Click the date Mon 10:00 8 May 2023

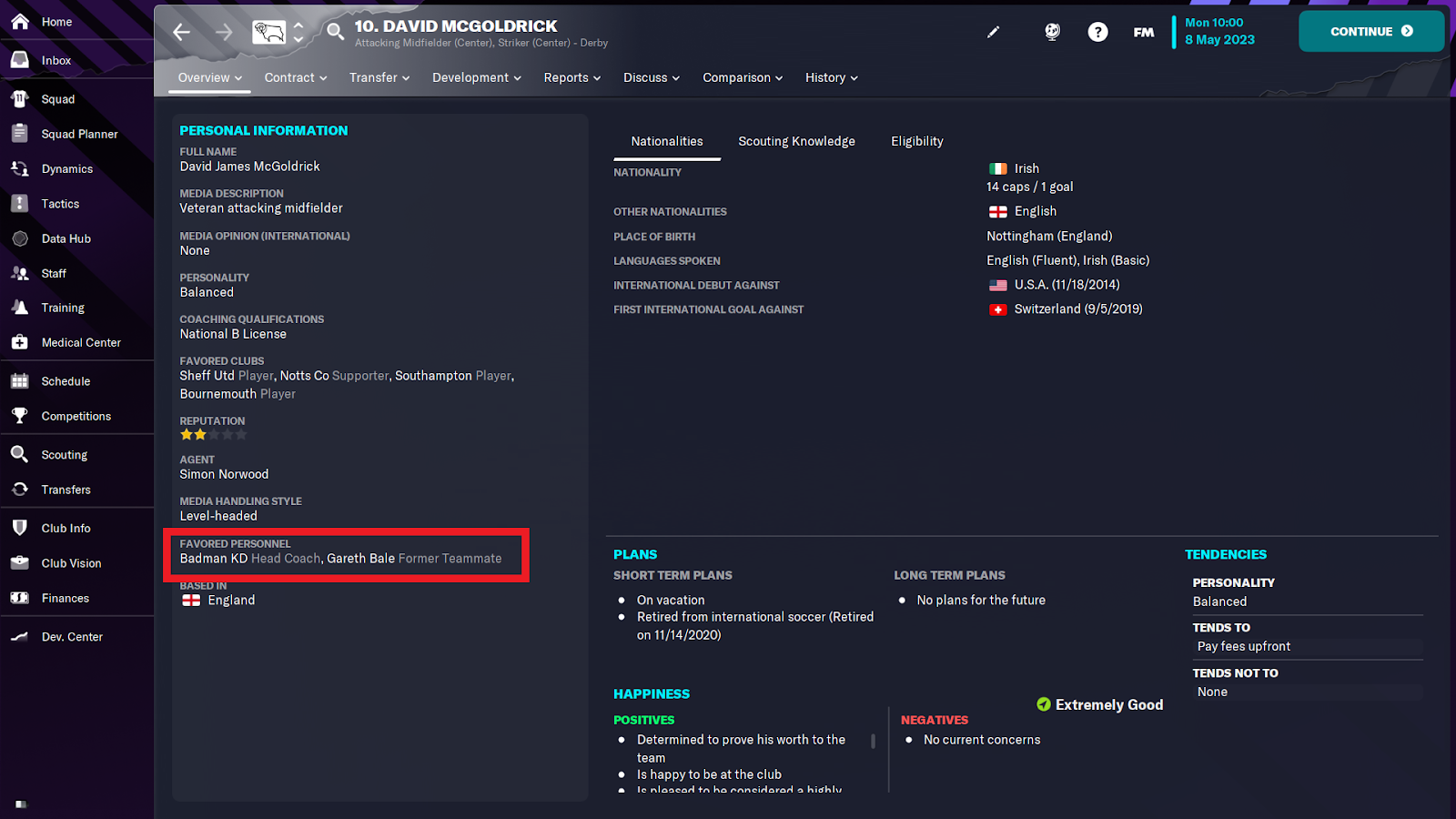(1219, 31)
